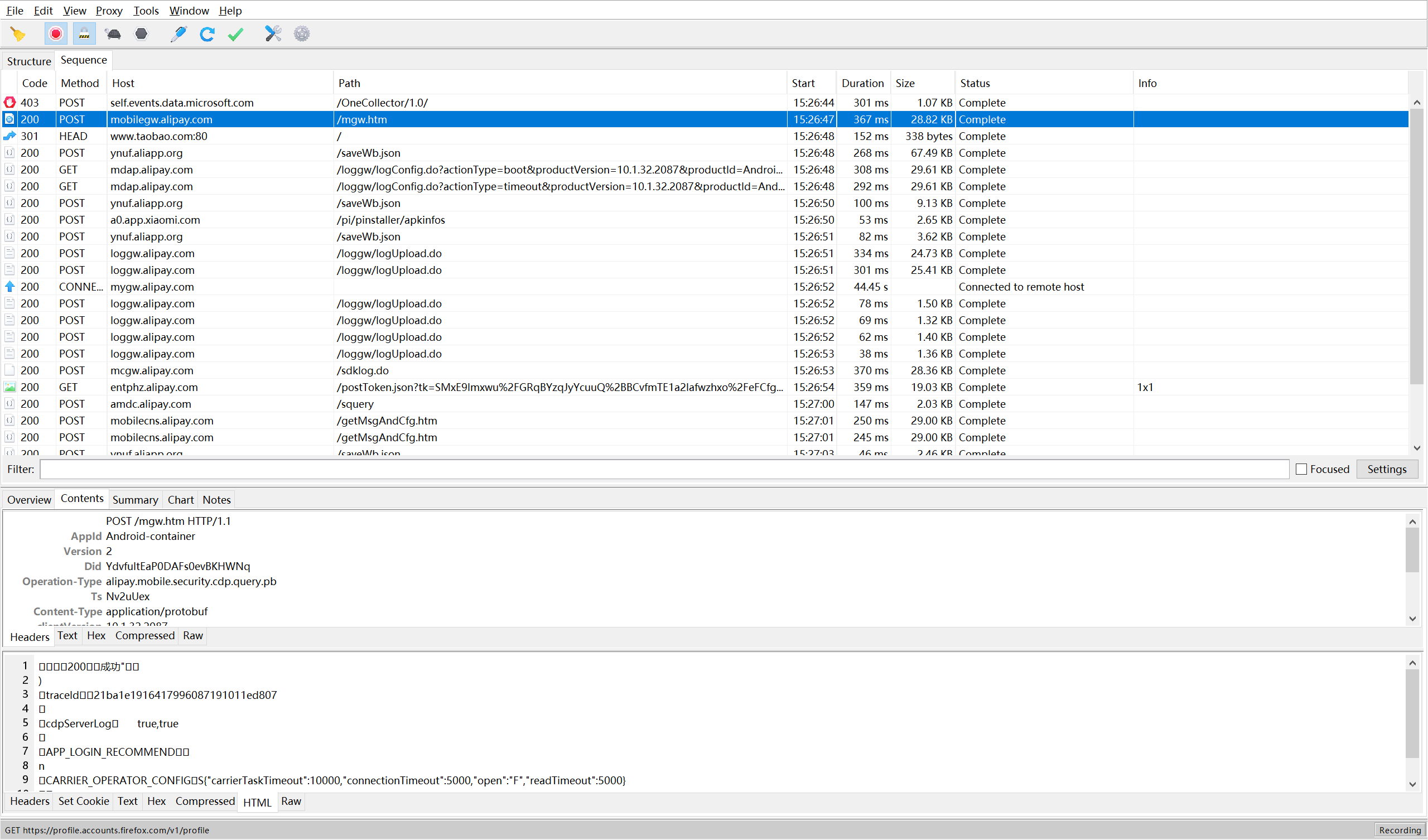Sort the request list by Duration column
Image resolution: width=1428 pixels, height=840 pixels.
[x=862, y=83]
